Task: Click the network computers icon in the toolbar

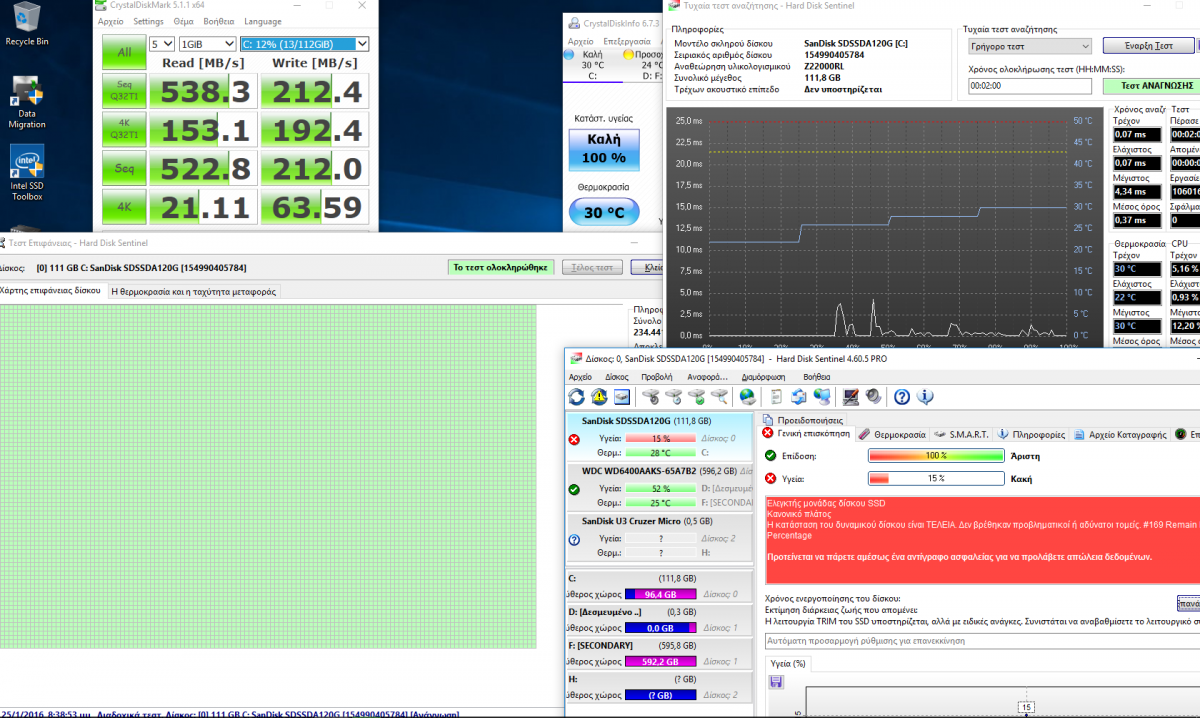Action: click(x=822, y=397)
